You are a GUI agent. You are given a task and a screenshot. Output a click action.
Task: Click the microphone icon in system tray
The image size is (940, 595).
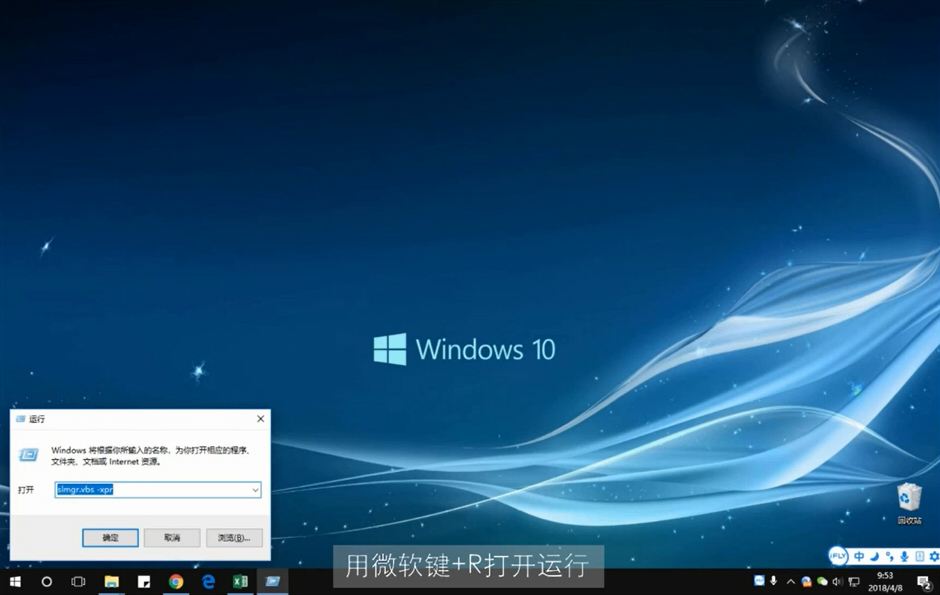point(774,581)
